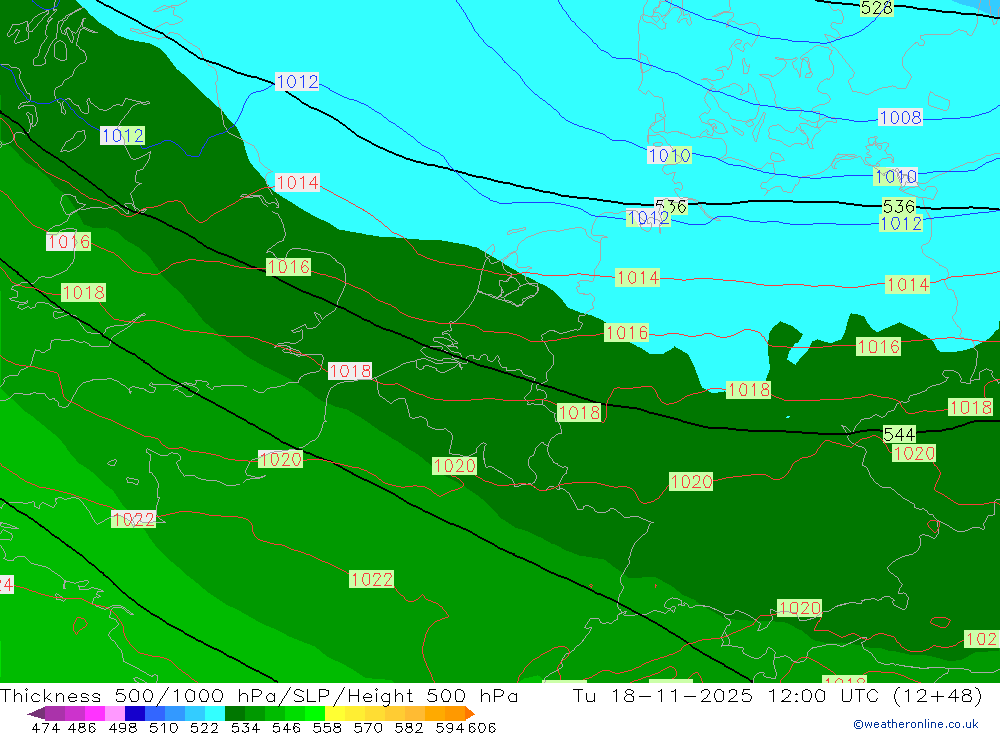This screenshot has height=733, width=1000.
Task: Pick the darkest green legend swatch
Action: tap(235, 713)
